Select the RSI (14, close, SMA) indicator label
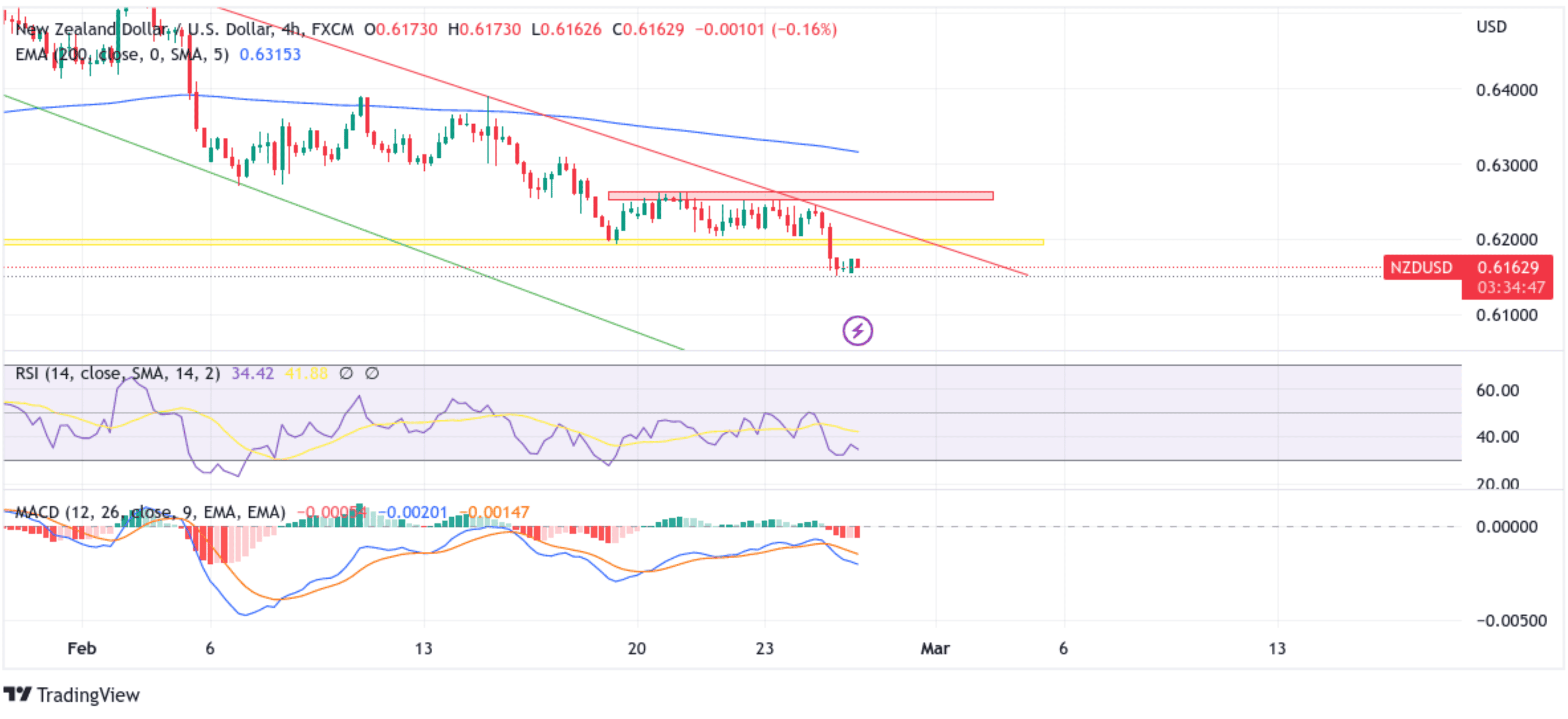 [x=118, y=373]
